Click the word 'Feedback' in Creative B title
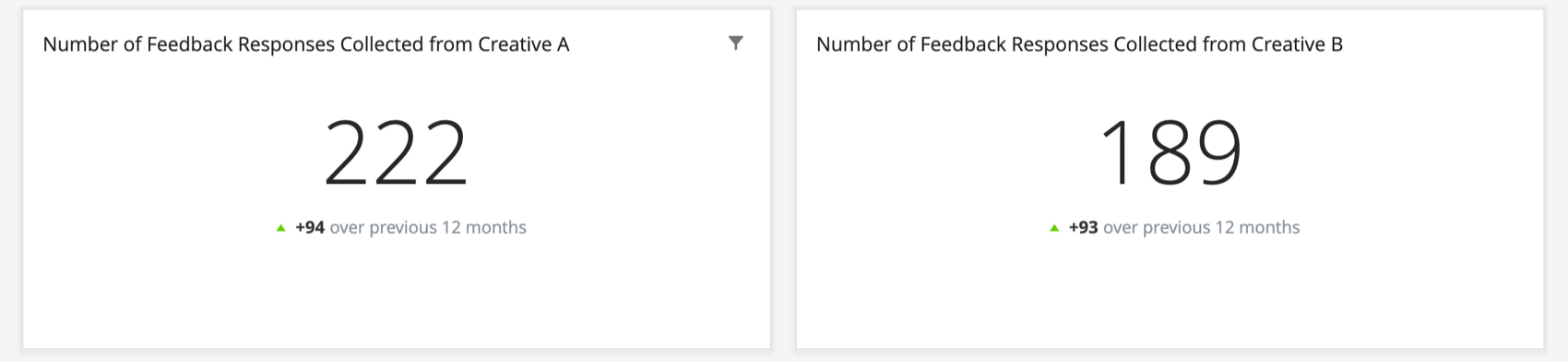The width and height of the screenshot is (1568, 362). 970,44
